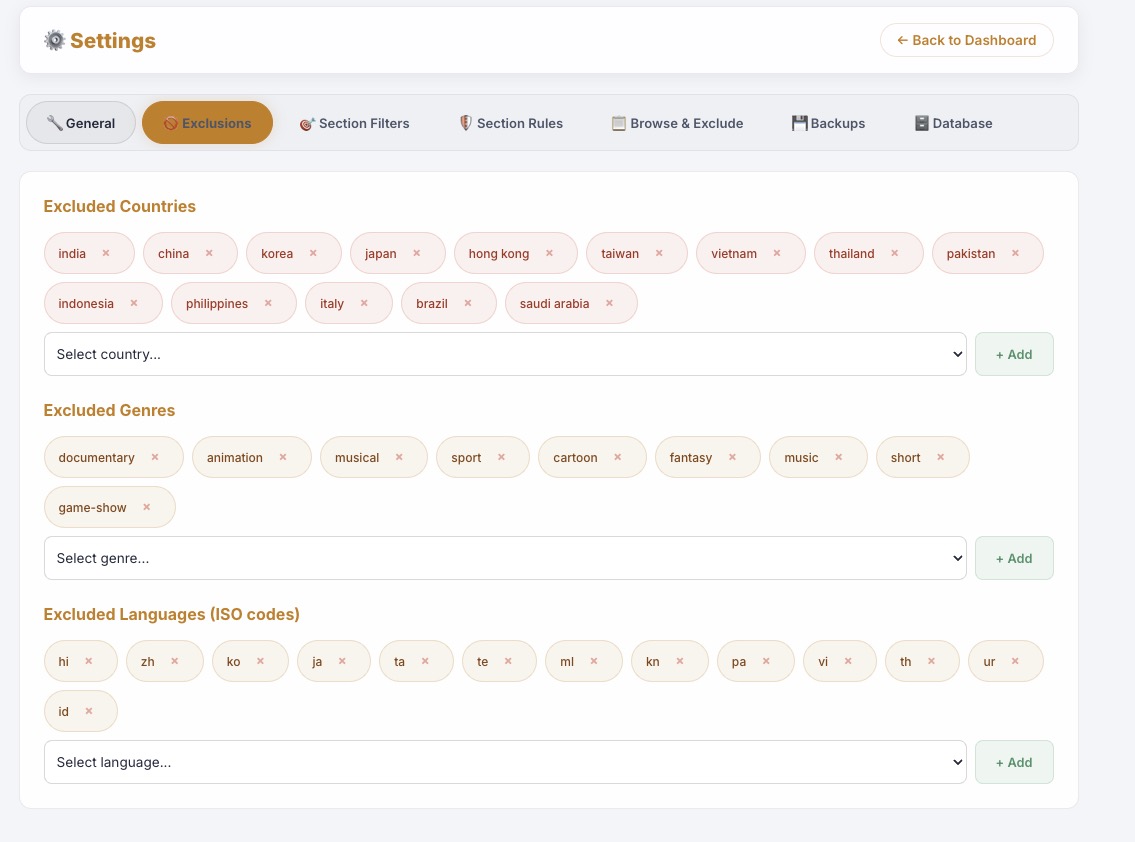
Task: Remove sport genre tag
Action: pos(502,458)
